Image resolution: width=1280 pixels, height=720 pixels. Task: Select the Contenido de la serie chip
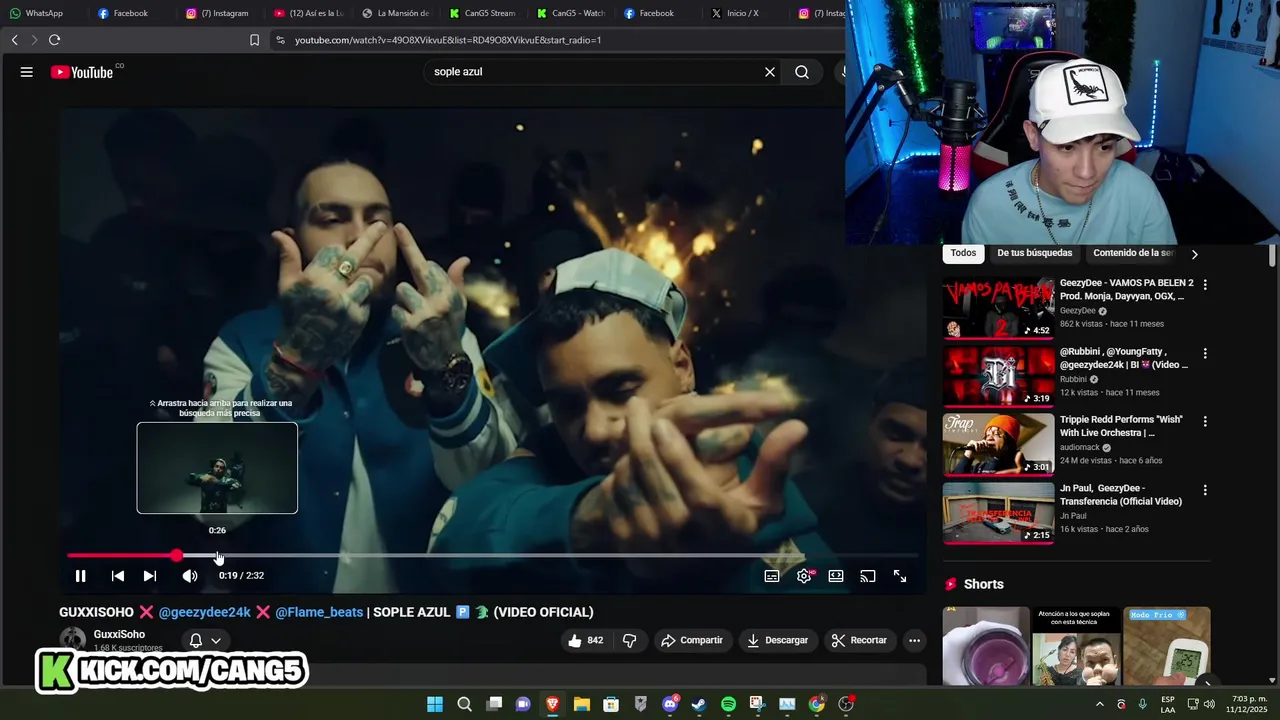(1133, 253)
